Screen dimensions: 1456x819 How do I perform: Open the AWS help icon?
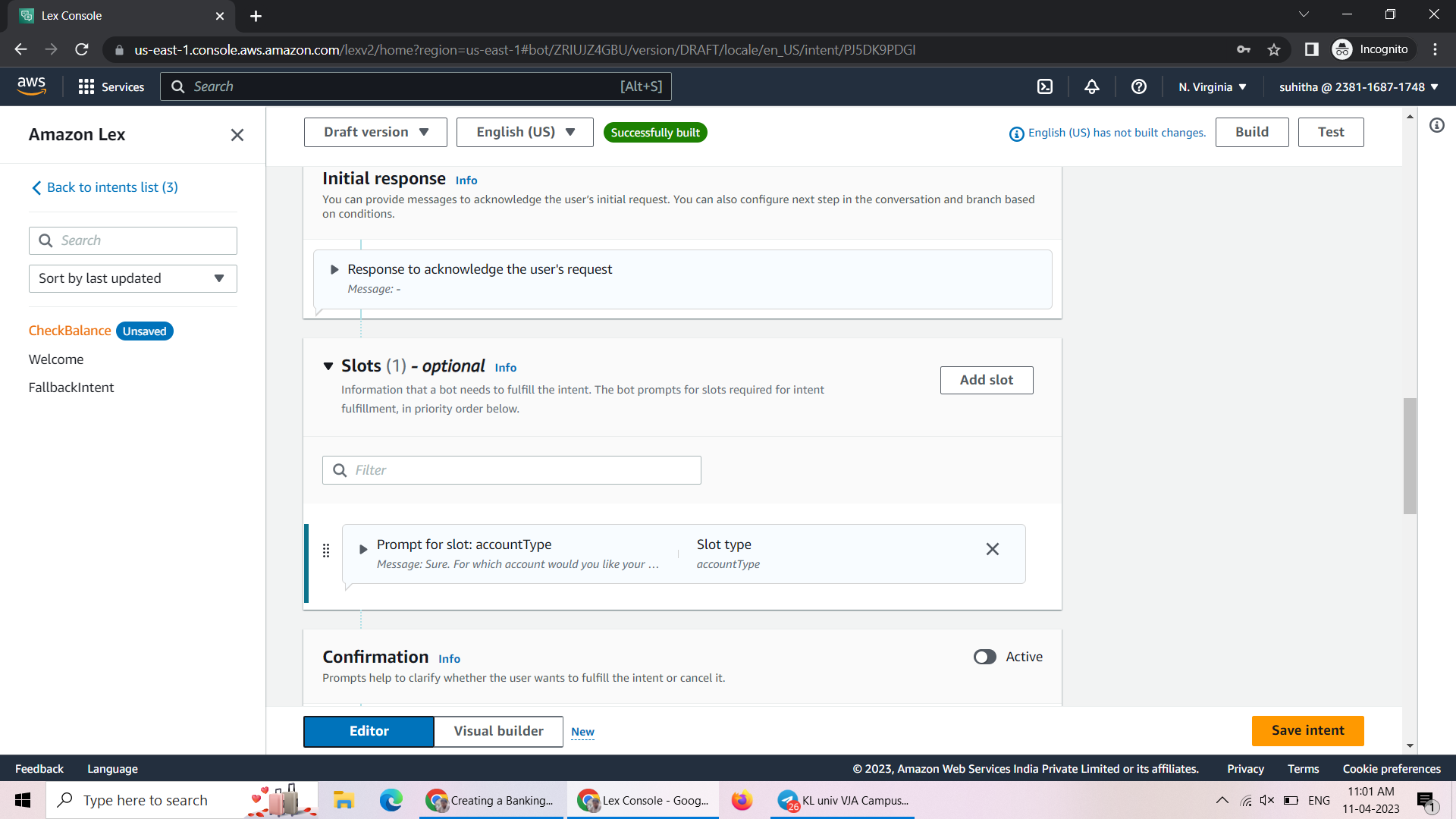click(x=1138, y=86)
